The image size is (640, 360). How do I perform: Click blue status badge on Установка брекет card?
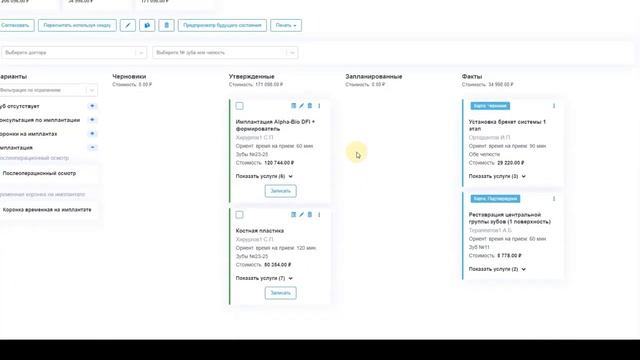pos(490,106)
